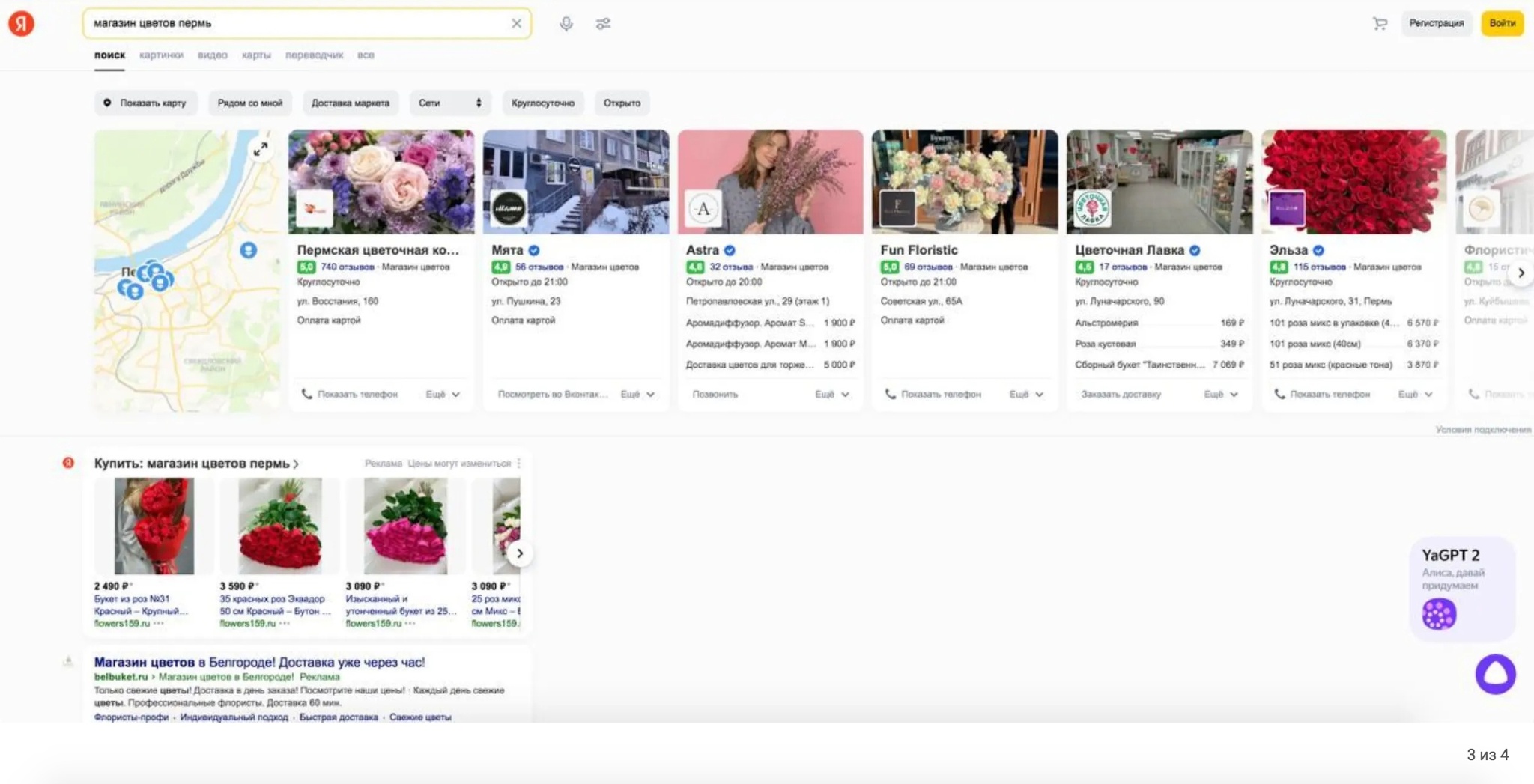Switch to the переводчик tab

(x=314, y=55)
